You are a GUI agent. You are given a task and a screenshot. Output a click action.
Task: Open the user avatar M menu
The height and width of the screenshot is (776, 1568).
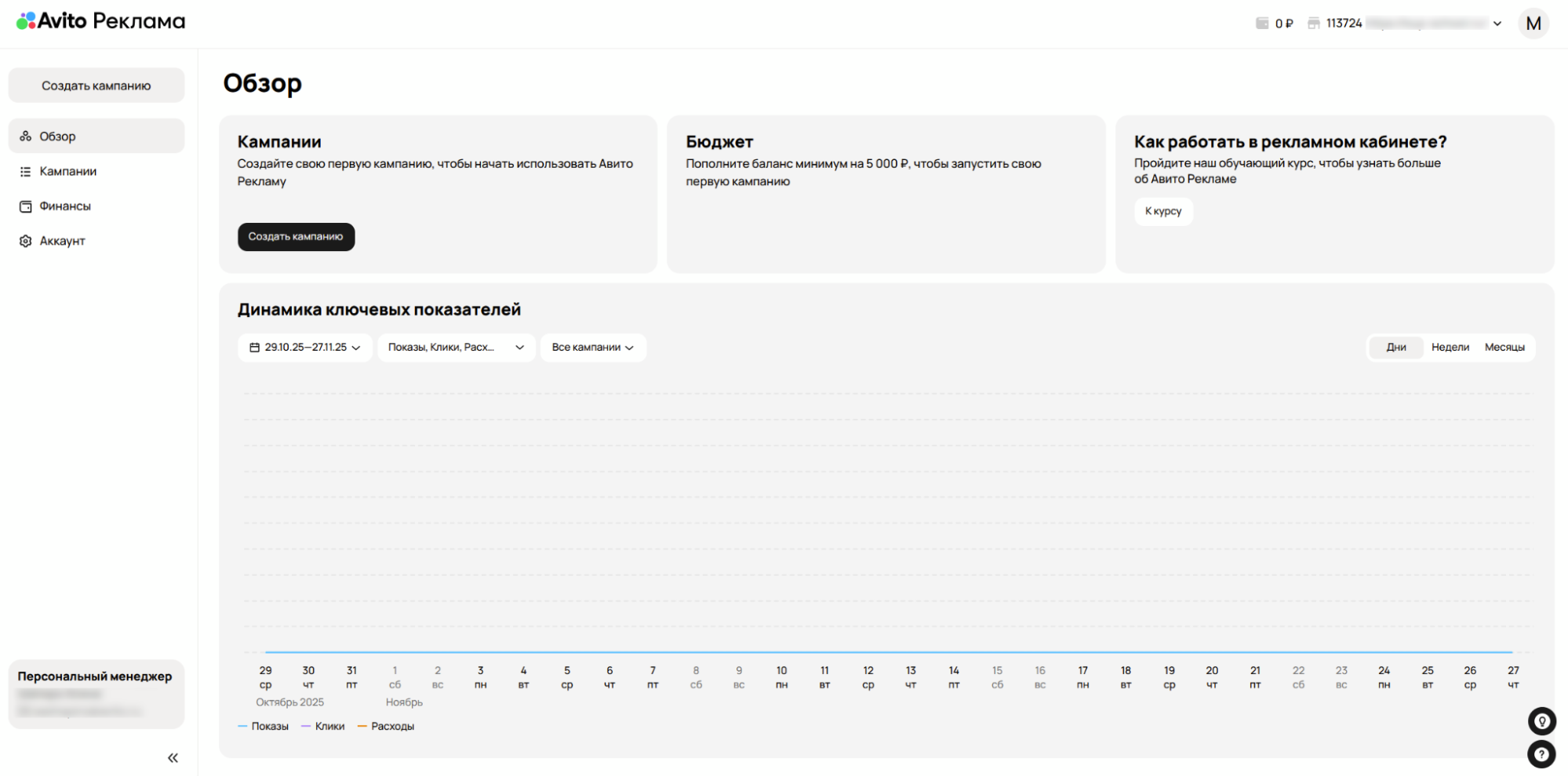coord(1533,24)
